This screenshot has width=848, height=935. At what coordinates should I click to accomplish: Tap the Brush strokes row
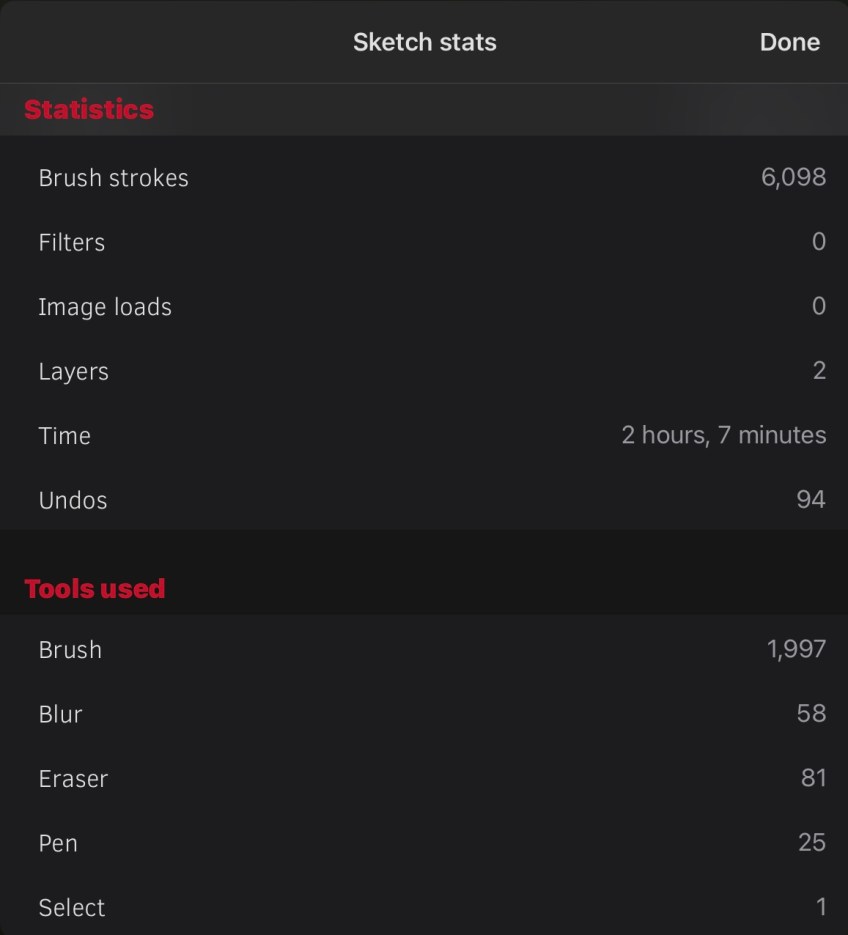click(x=113, y=178)
